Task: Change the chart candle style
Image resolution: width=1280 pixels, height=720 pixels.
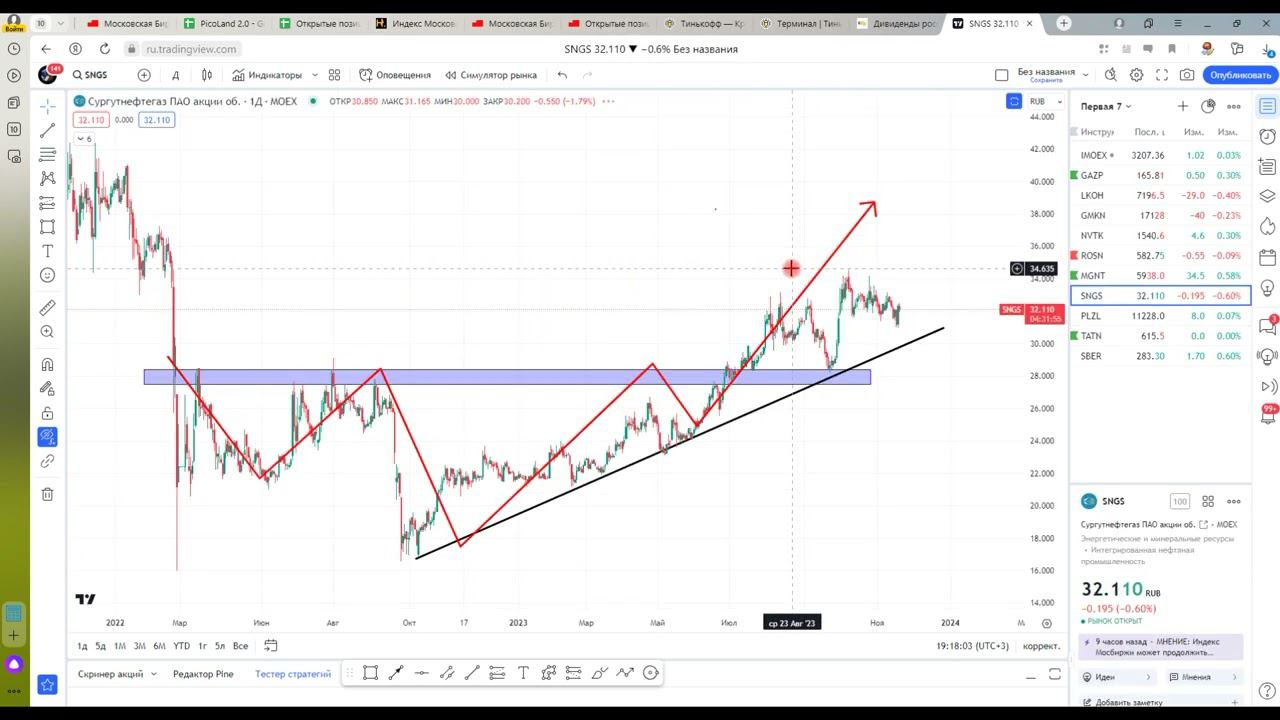Action: pyautogui.click(x=207, y=75)
